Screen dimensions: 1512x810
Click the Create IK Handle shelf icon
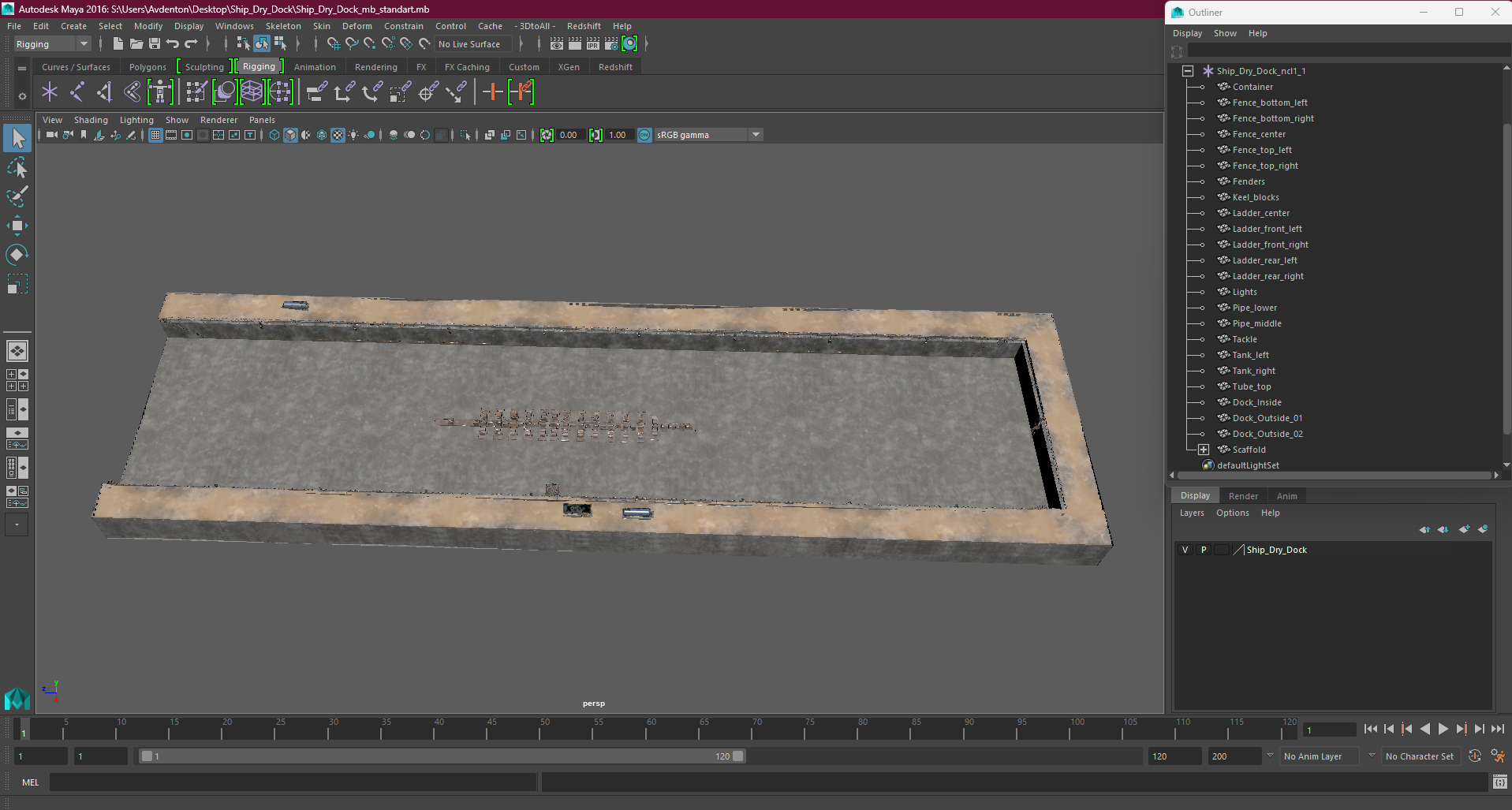point(105,92)
